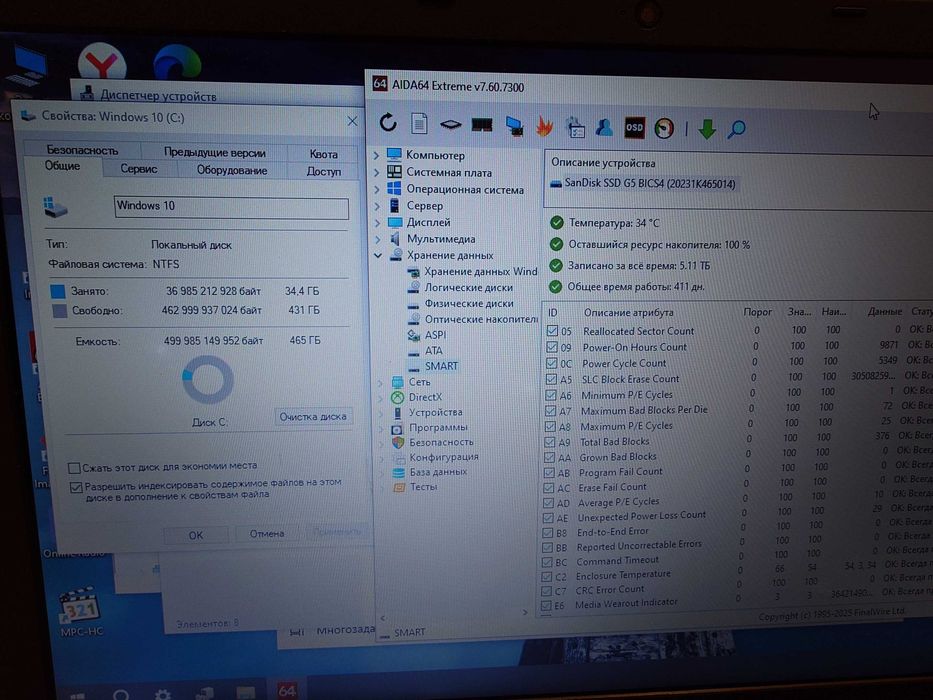Switch to the Квота tab
This screenshot has height=700, width=933.
coord(323,154)
